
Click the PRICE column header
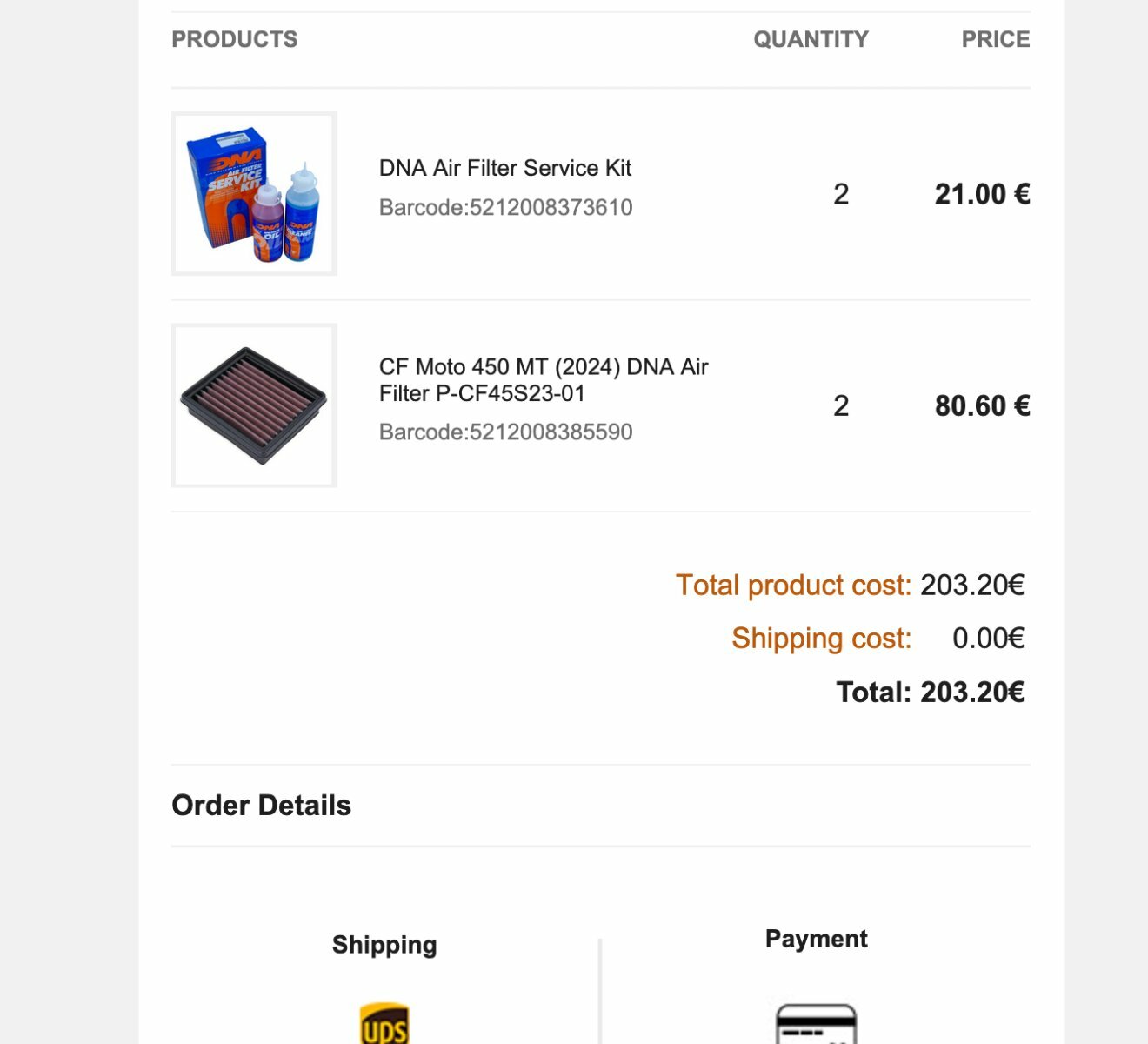point(996,39)
